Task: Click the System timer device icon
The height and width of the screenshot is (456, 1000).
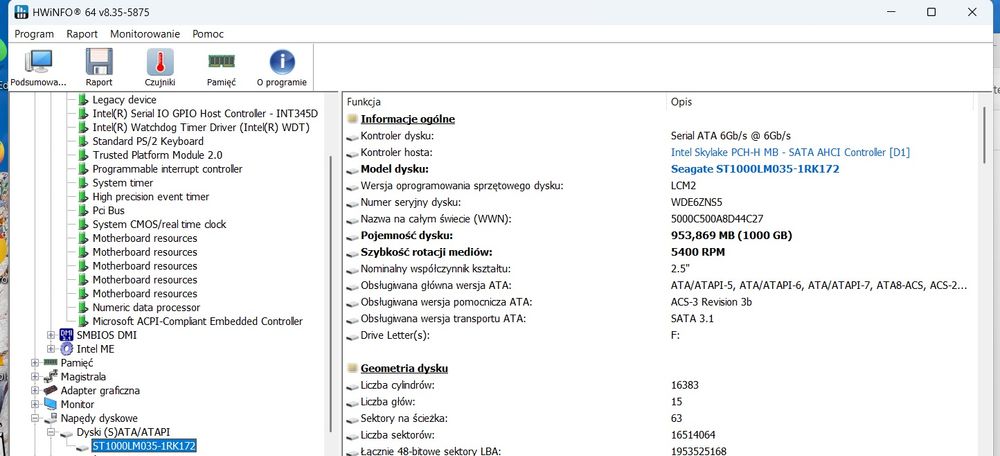Action: (83, 183)
